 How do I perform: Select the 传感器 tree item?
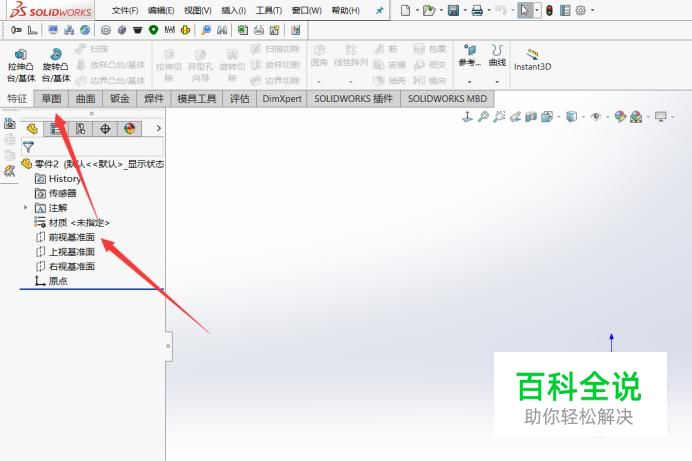pos(56,193)
